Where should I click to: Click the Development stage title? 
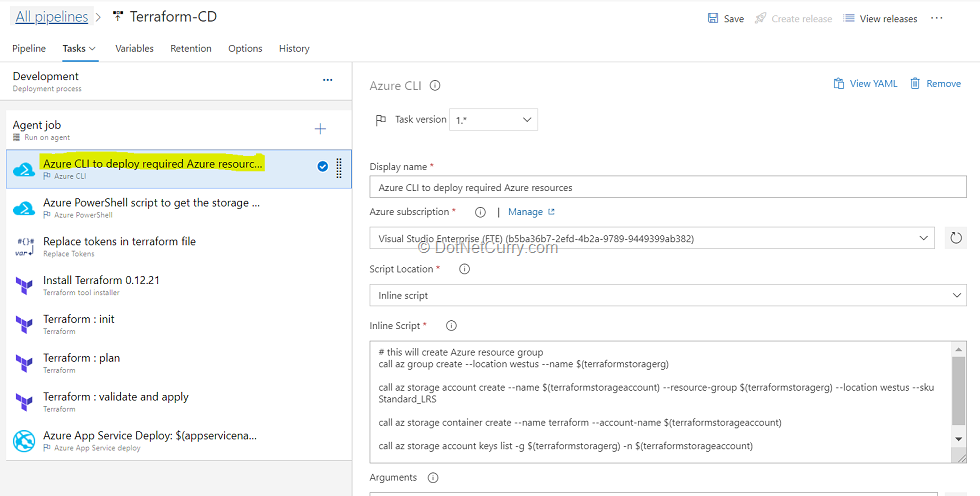46,76
